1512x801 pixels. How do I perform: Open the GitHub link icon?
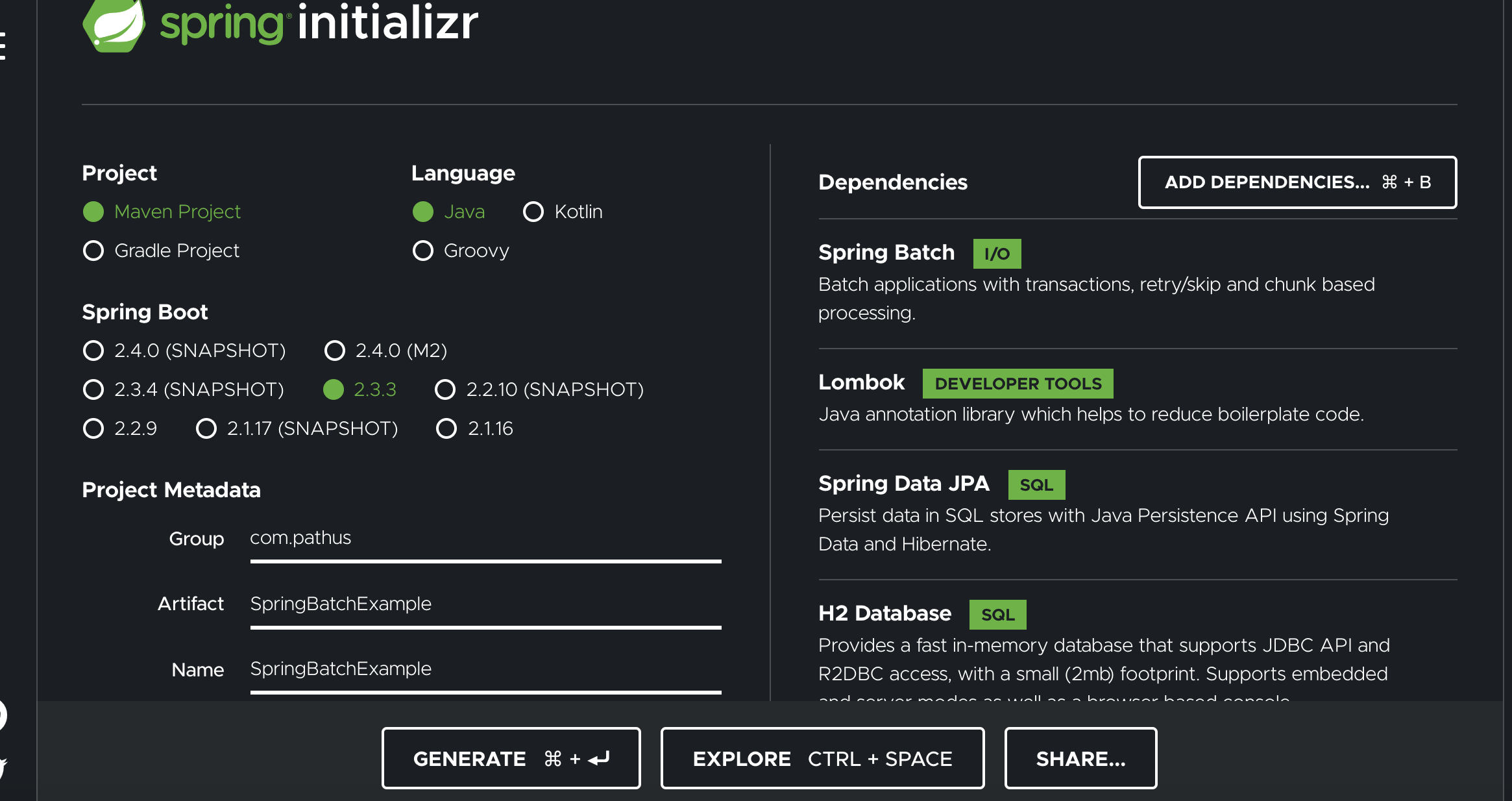coord(2,715)
